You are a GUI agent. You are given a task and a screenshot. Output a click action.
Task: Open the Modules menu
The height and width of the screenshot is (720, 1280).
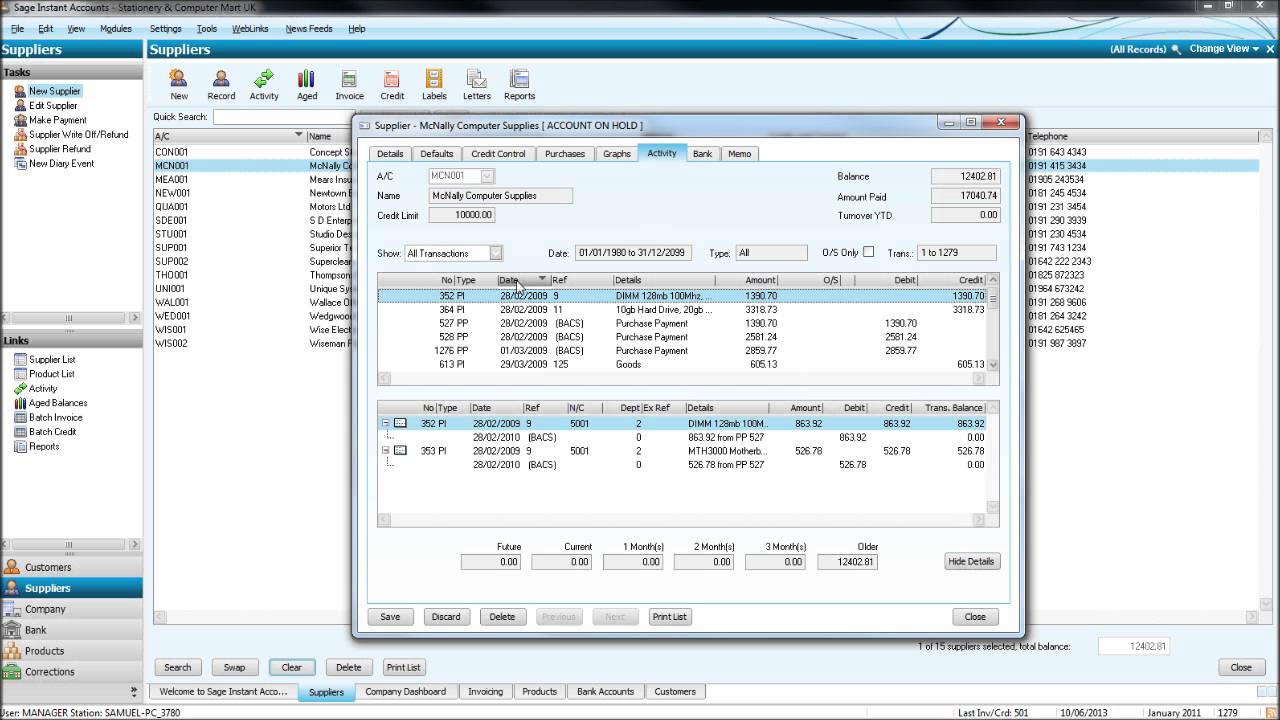tap(116, 29)
